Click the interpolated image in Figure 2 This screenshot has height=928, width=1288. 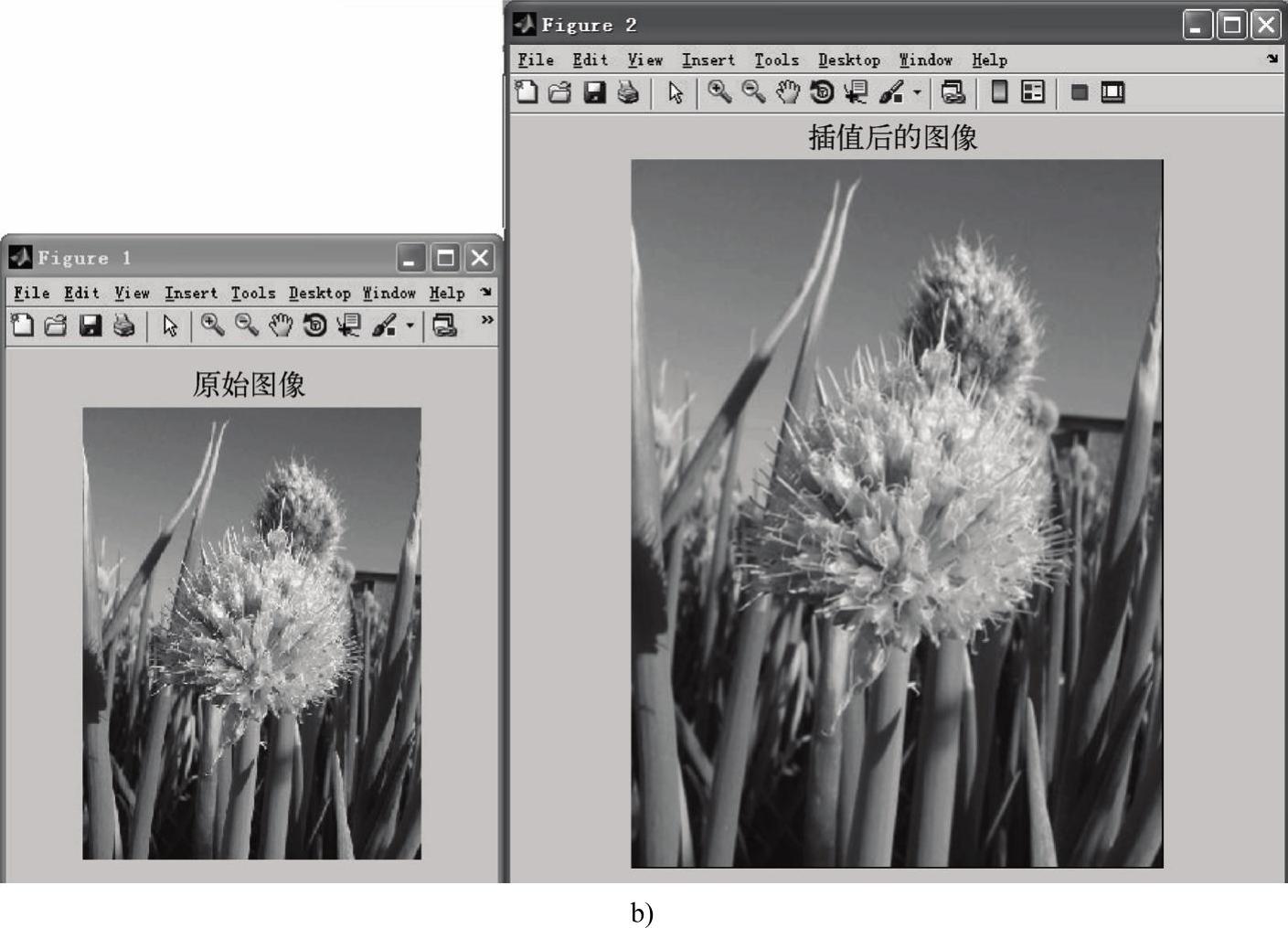coord(897,514)
